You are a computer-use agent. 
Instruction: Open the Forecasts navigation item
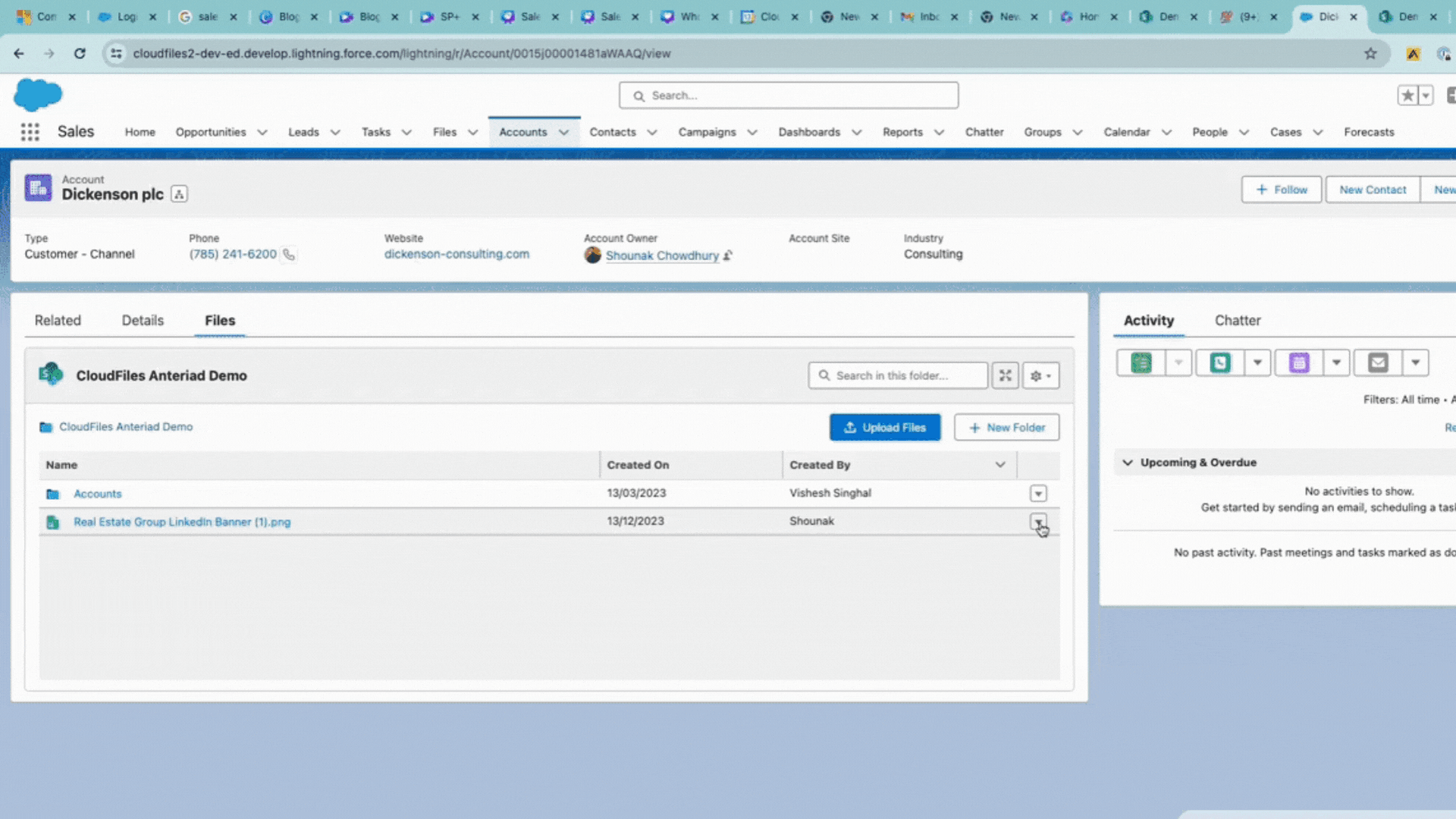[1369, 132]
